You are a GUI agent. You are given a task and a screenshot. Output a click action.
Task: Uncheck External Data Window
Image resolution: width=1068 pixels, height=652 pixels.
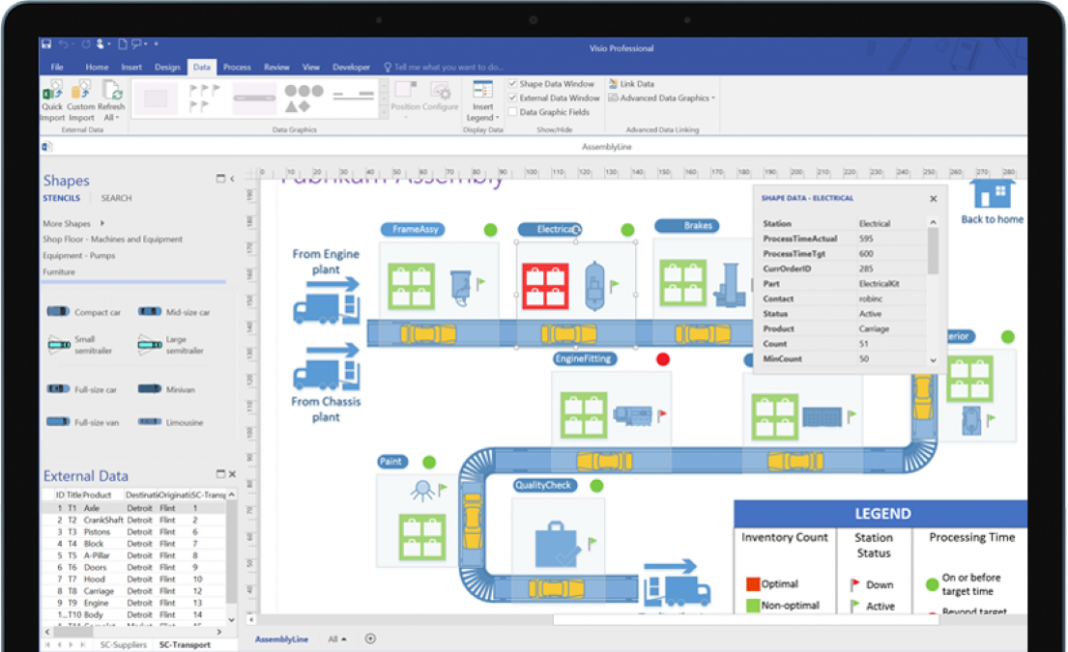coord(512,97)
